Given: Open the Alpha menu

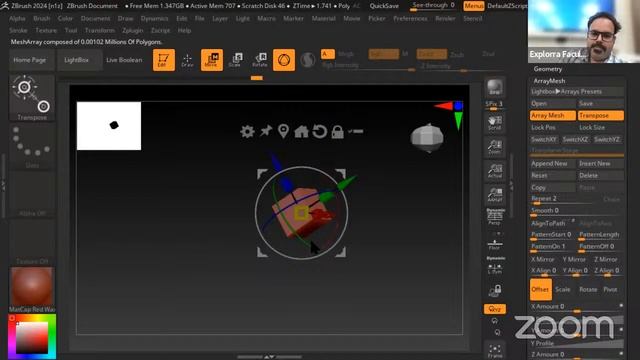Looking at the screenshot, I should 17,18.
